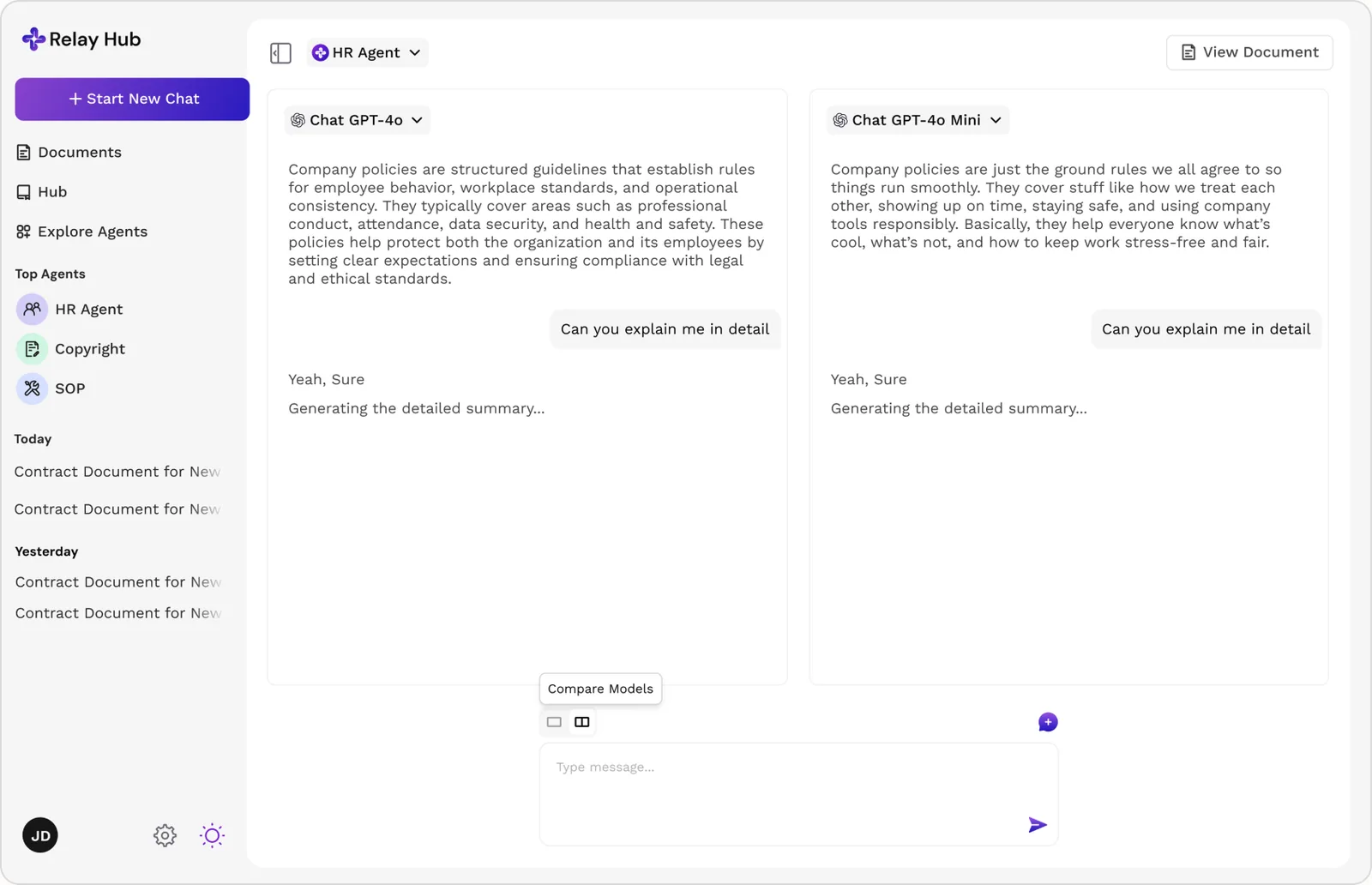This screenshot has height=885, width=1372.
Task: Click the HR Agent purple badge icon in header
Action: pyautogui.click(x=320, y=53)
